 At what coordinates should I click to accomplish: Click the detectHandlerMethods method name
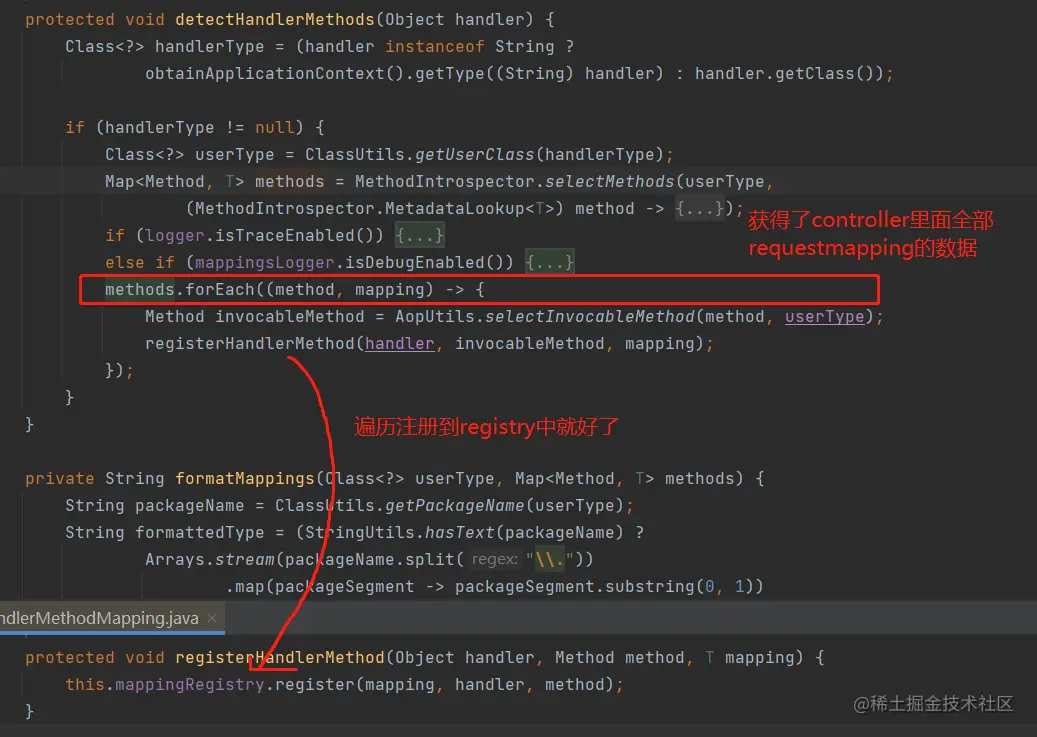point(275,19)
